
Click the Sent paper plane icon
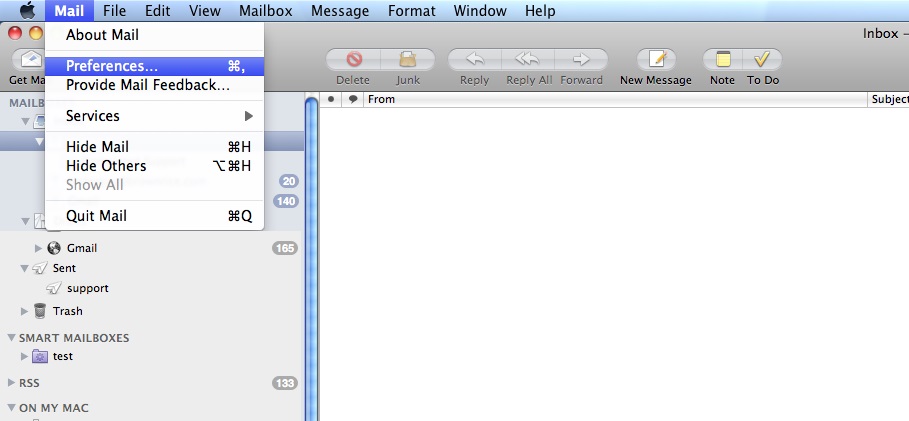(40, 268)
